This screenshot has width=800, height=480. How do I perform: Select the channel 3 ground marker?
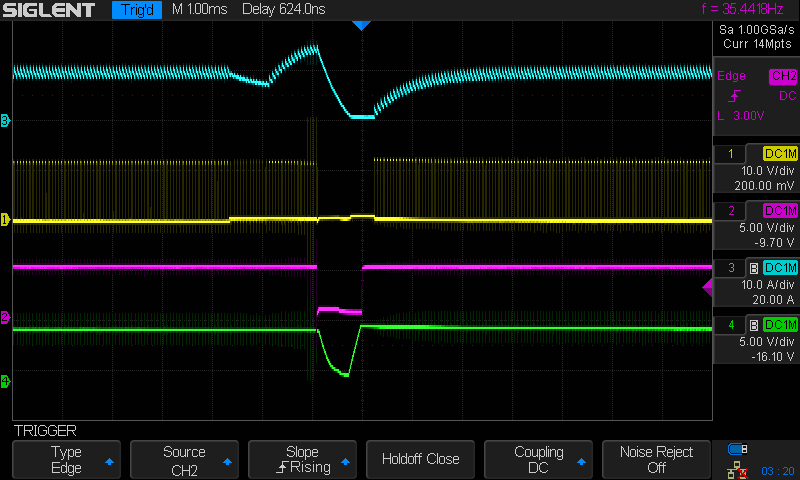tap(5, 121)
